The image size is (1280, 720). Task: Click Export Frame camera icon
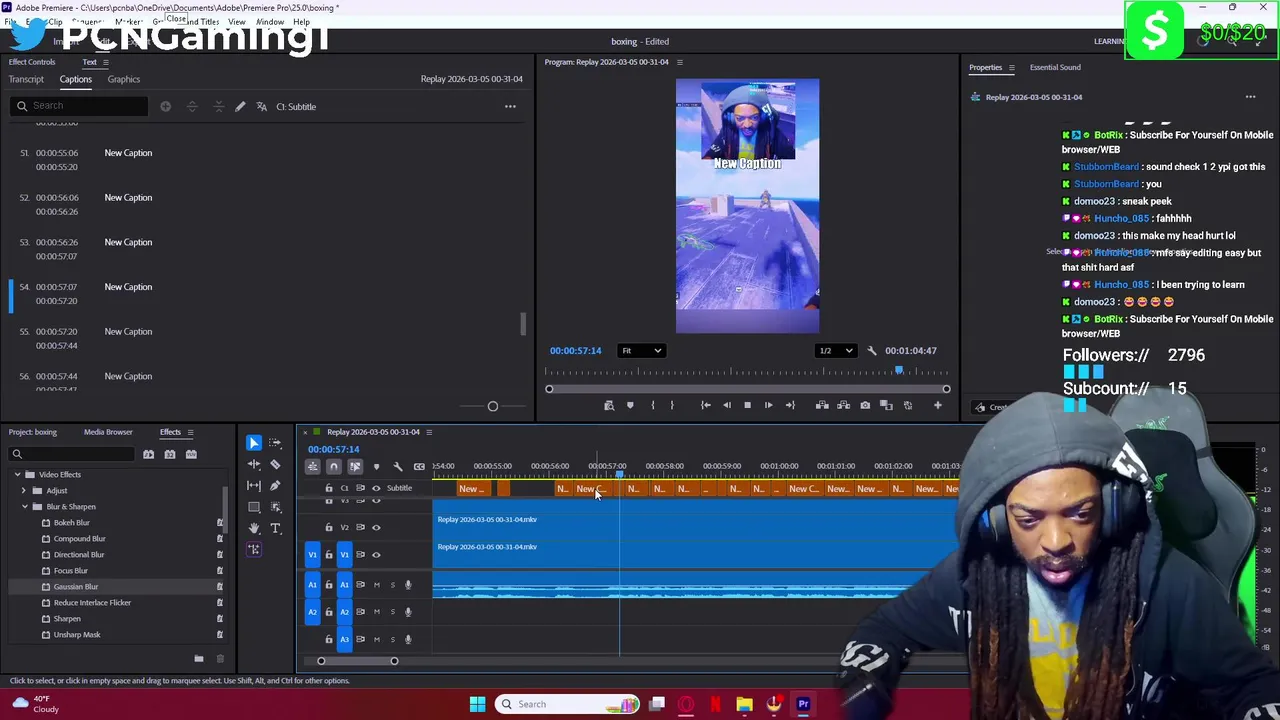click(865, 405)
